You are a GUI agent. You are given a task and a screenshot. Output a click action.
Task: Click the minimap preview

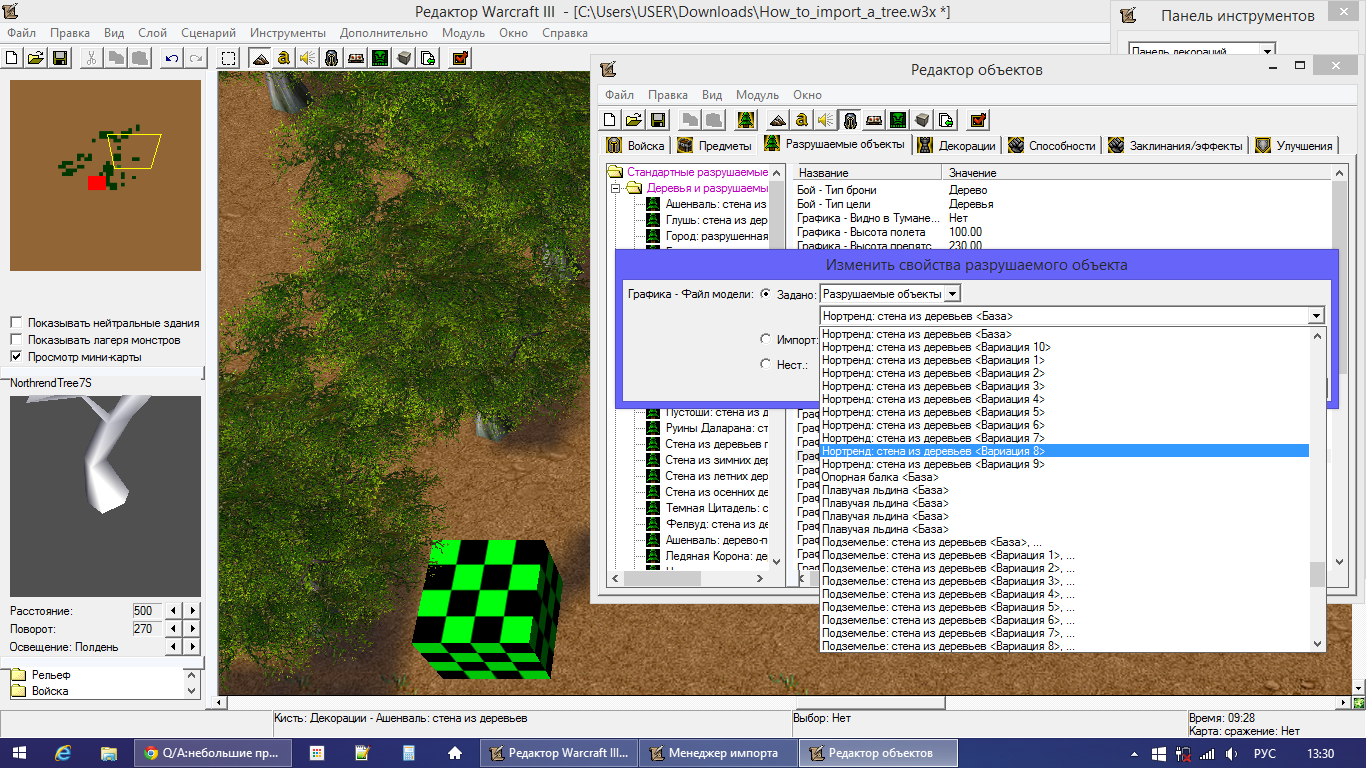[x=105, y=175]
